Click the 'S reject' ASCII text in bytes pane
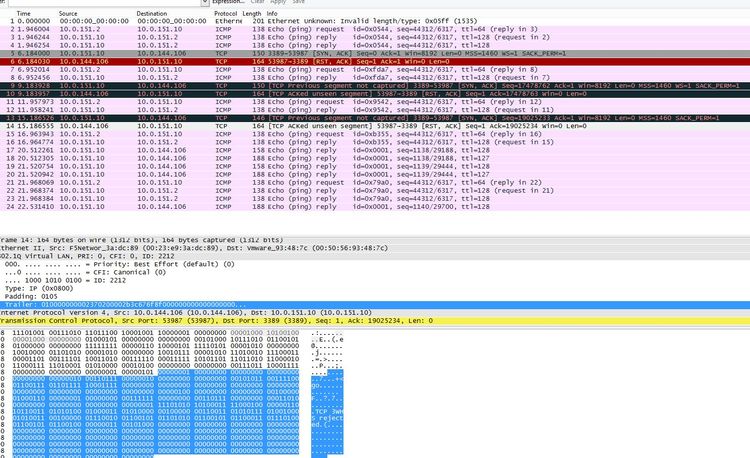The height and width of the screenshot is (458, 750). (327, 418)
